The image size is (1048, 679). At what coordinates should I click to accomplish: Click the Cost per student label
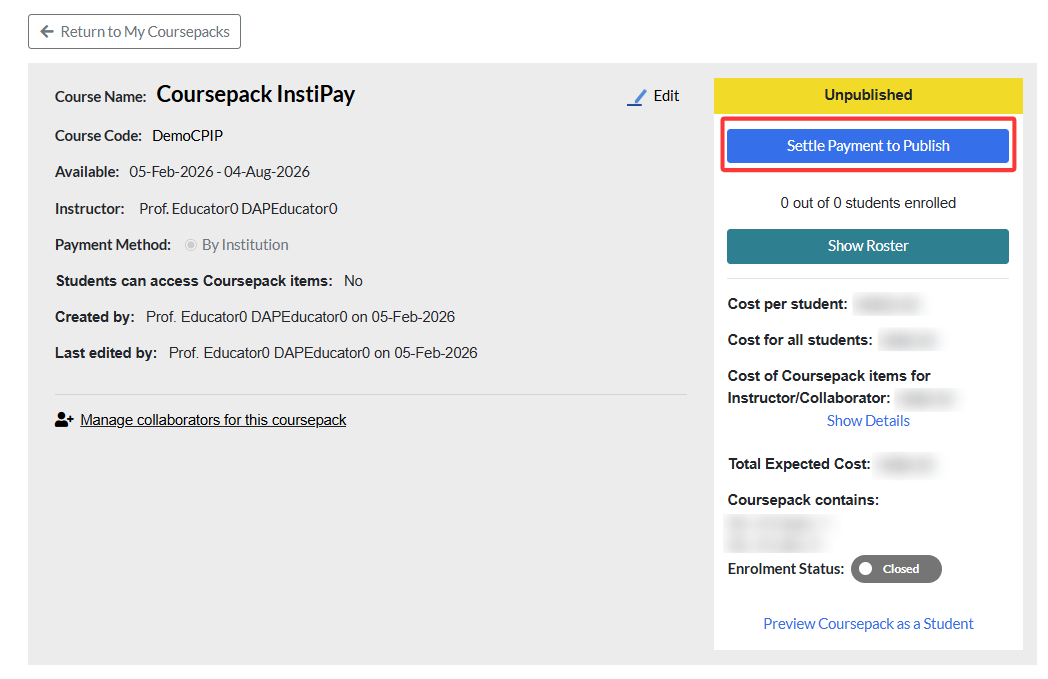787,304
